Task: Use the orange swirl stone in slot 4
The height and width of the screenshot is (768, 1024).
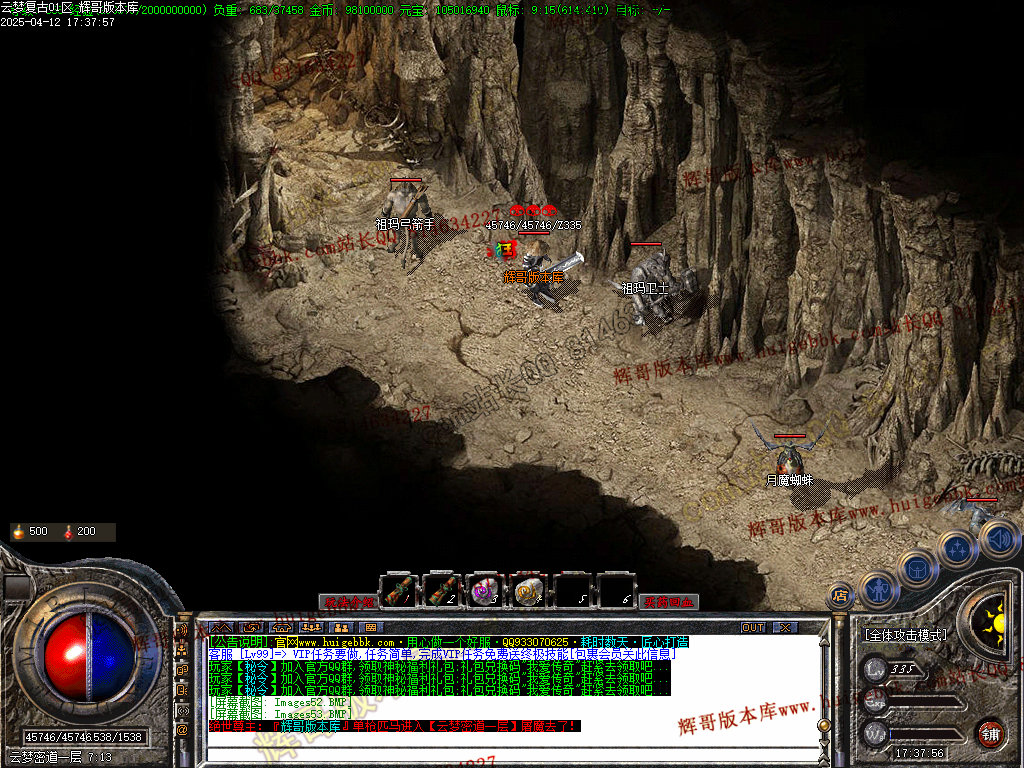Action: click(x=528, y=590)
